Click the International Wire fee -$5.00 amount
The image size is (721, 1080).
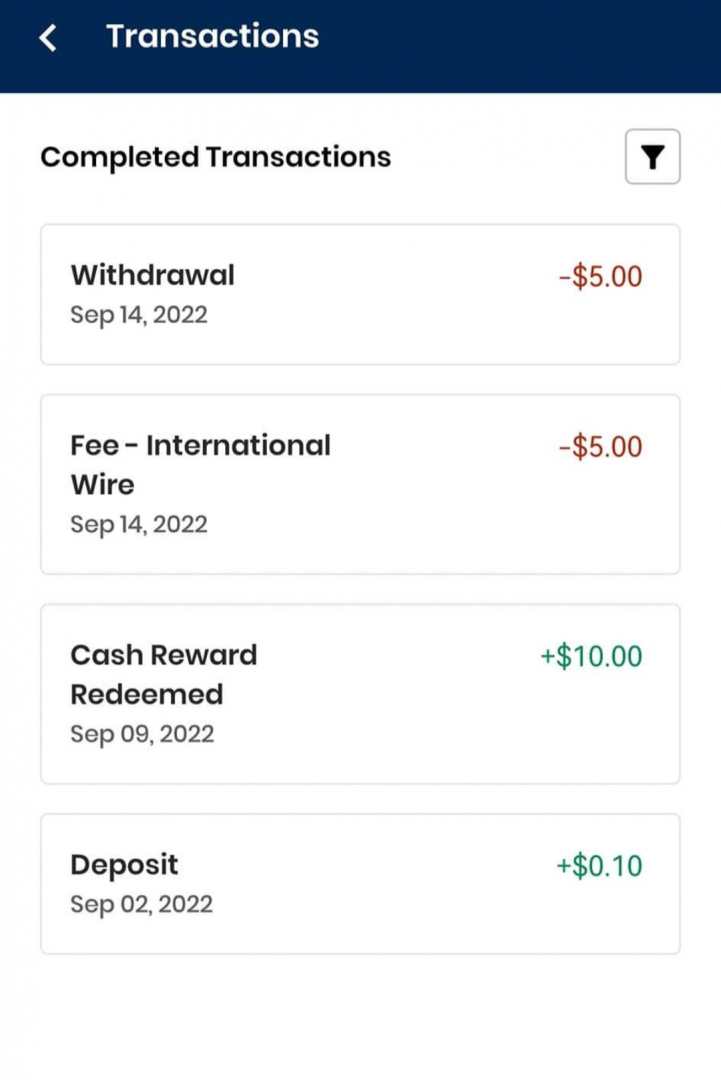pyautogui.click(x=600, y=446)
